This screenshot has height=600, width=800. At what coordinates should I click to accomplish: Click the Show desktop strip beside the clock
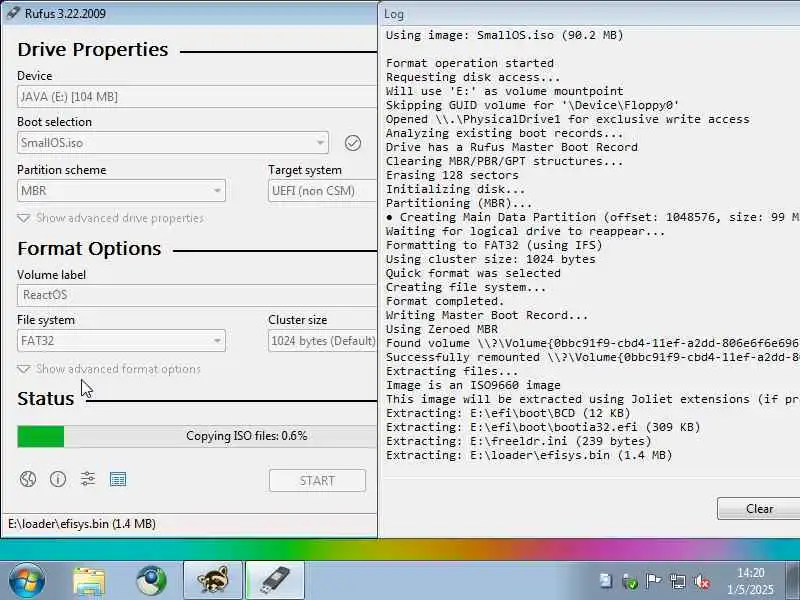click(x=793, y=581)
